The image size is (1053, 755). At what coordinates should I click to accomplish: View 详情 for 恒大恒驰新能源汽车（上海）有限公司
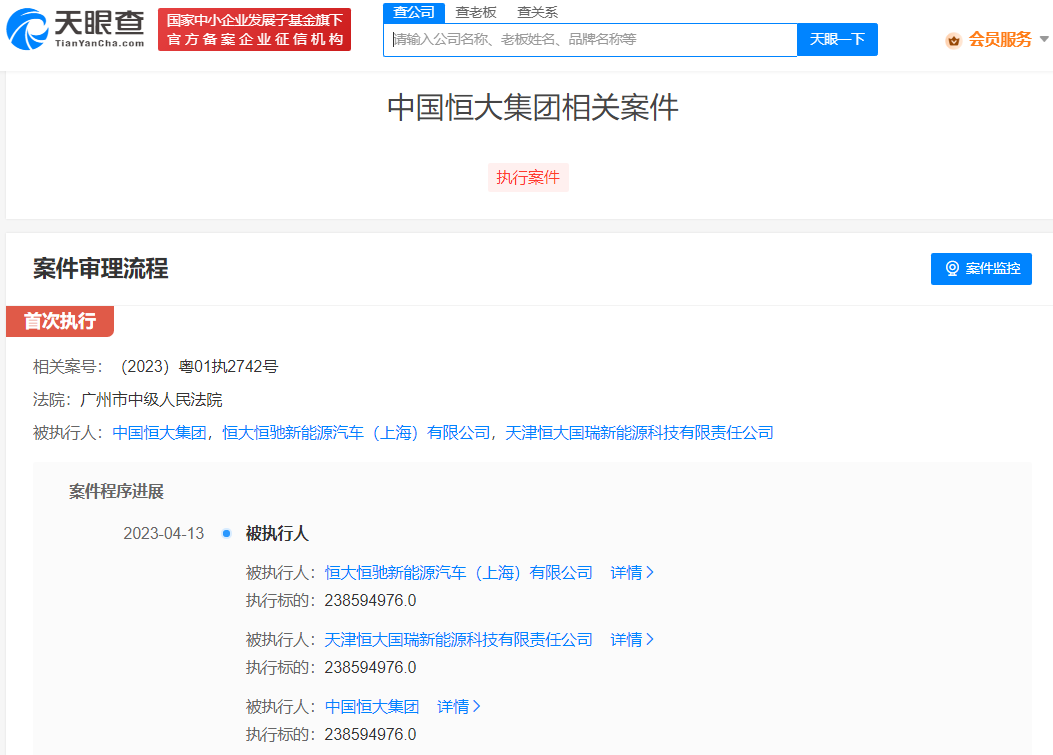[632, 572]
